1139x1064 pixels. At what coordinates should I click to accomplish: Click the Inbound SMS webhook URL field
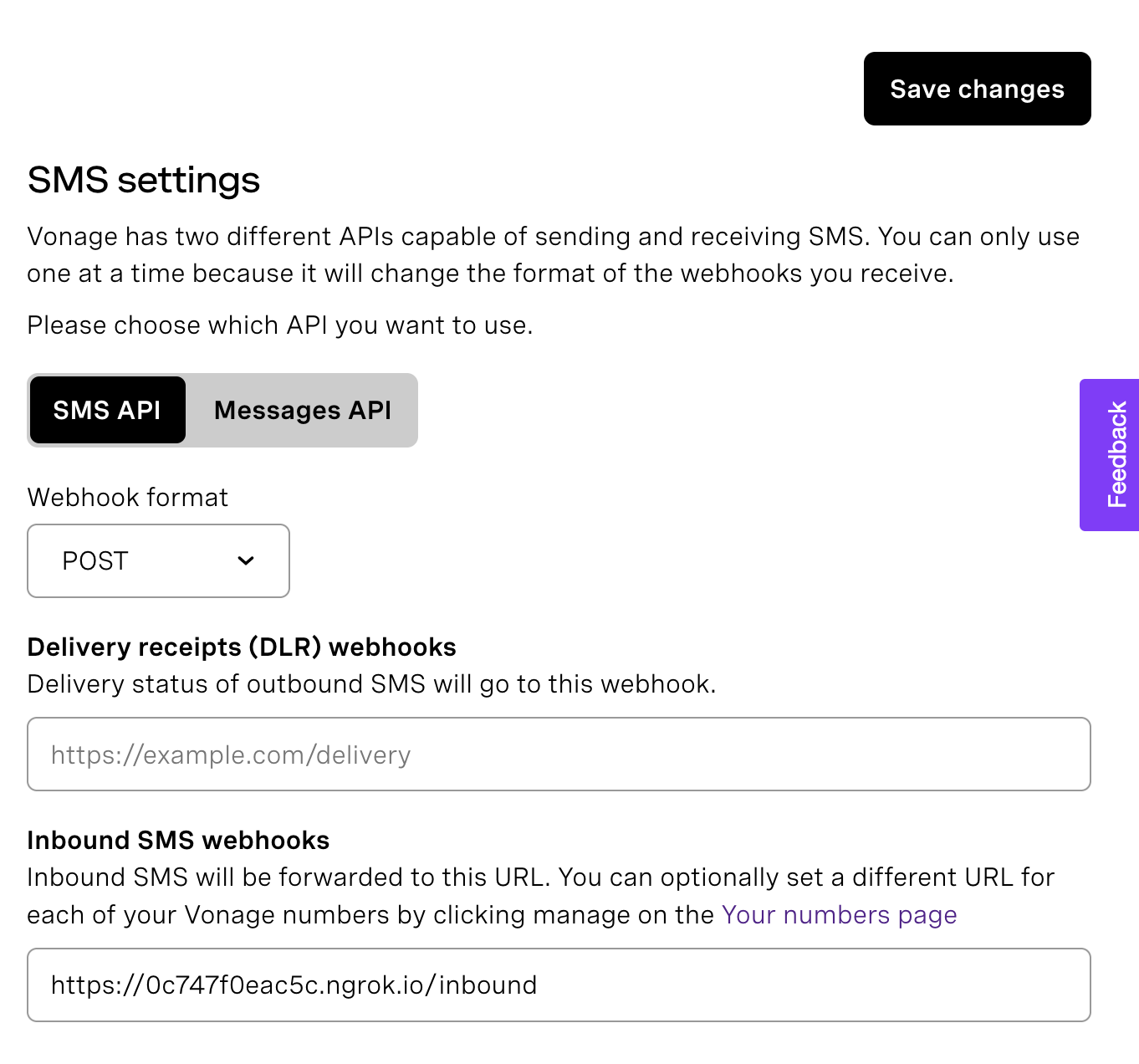(559, 985)
